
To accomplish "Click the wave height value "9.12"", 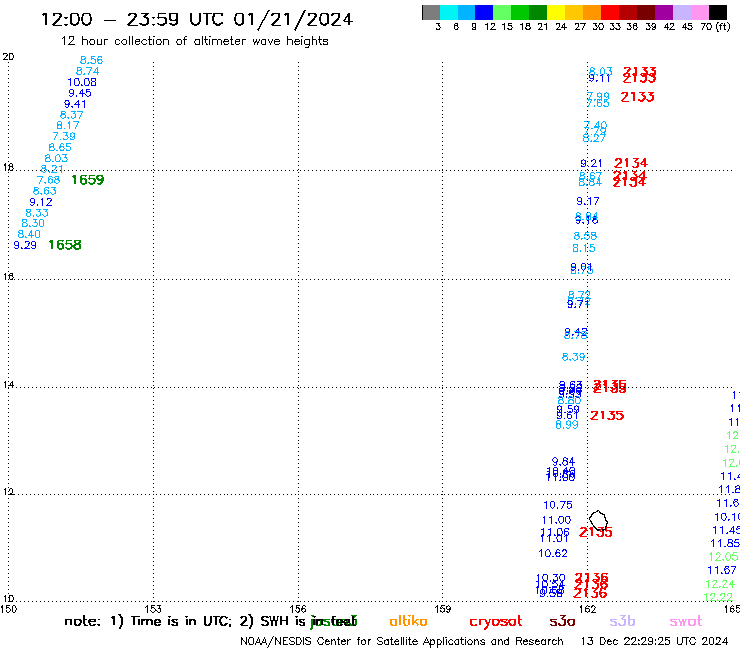I will point(41,202).
